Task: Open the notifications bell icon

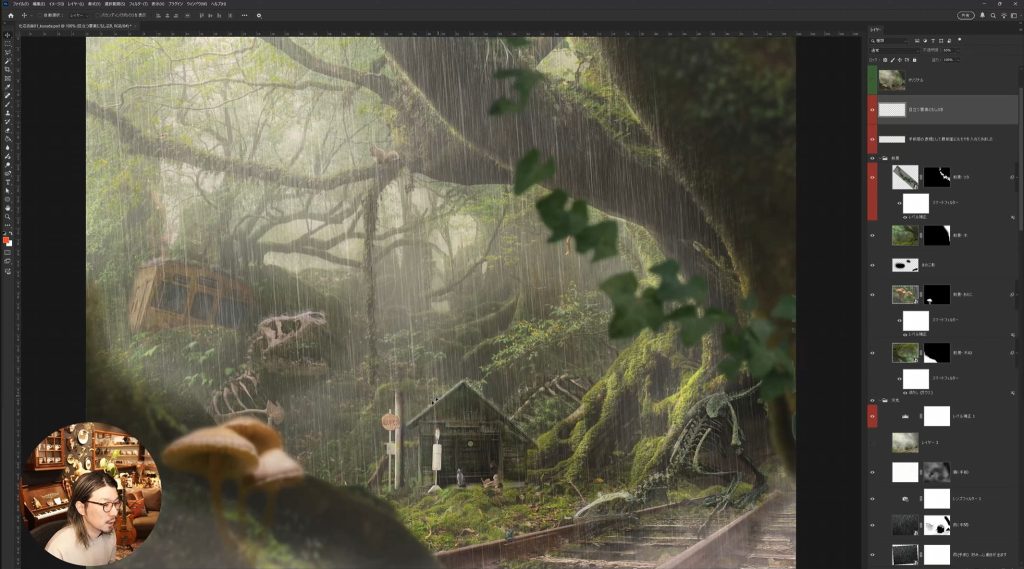Action: coord(982,16)
